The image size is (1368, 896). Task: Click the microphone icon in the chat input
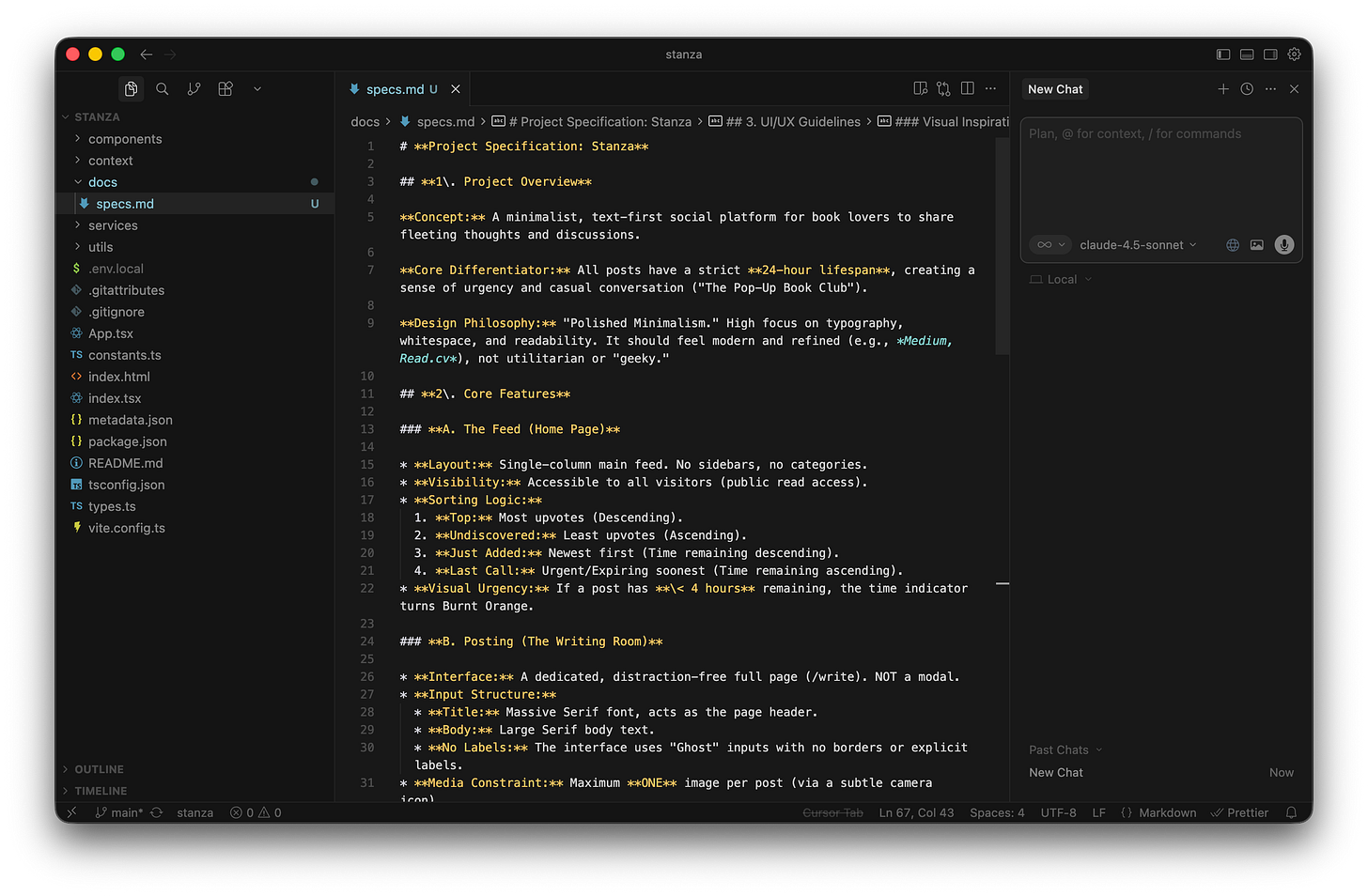1283,244
